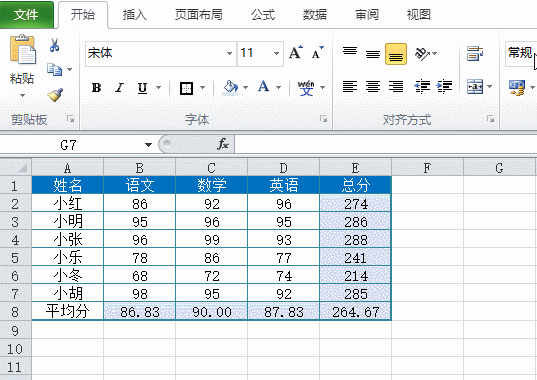Image resolution: width=537 pixels, height=380 pixels.
Task: Open the 文件 file menu
Action: pos(26,15)
